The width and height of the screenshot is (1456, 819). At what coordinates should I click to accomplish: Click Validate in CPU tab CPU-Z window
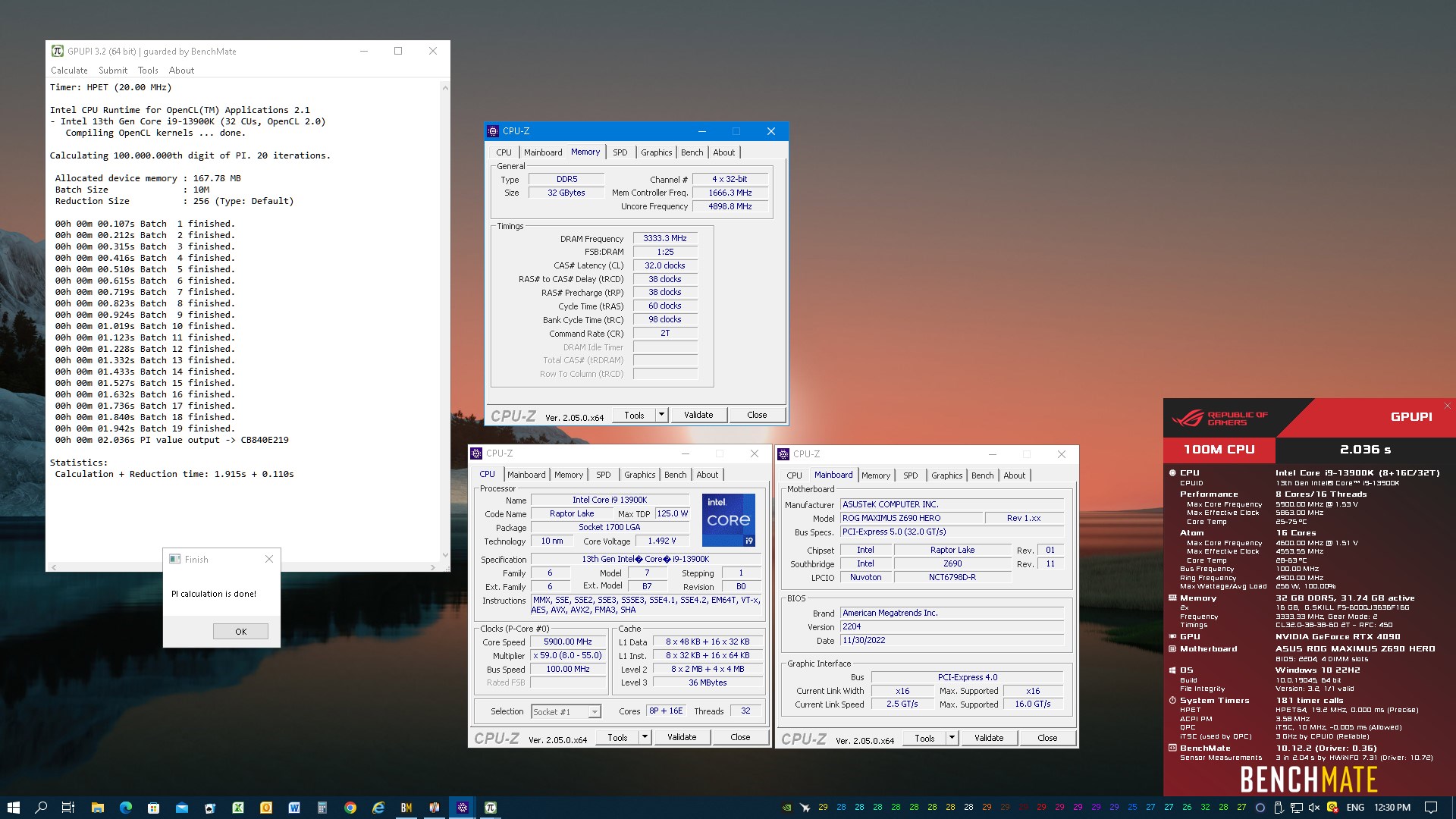[x=682, y=737]
